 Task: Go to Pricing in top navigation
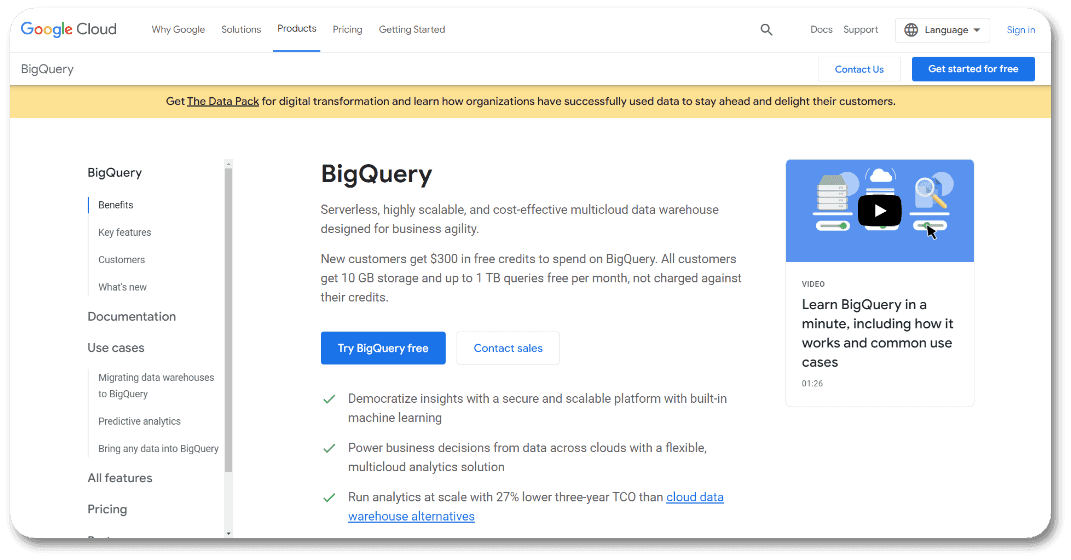tap(347, 29)
